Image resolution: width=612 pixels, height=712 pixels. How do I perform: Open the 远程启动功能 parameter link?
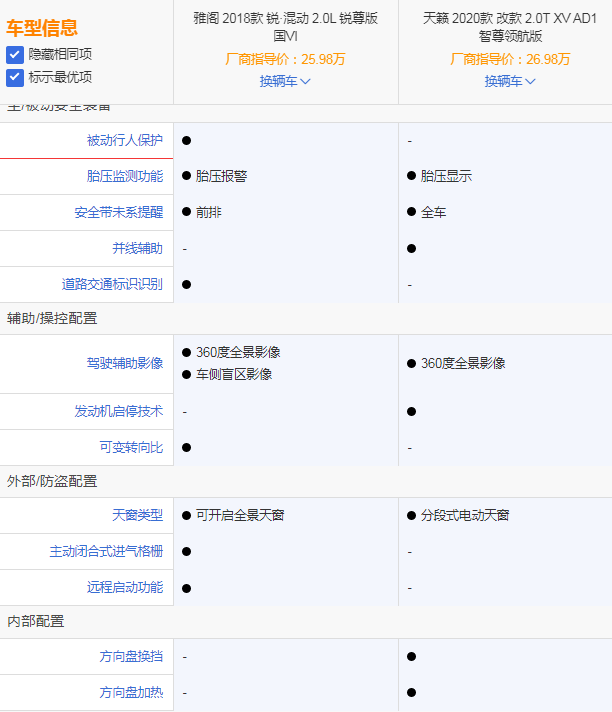coord(124,587)
